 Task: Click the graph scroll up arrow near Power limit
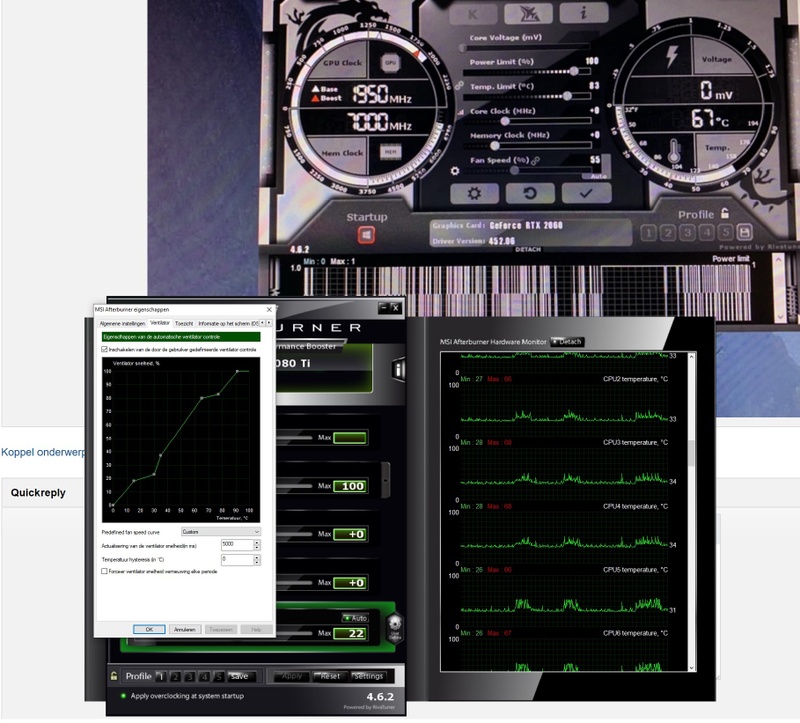(779, 260)
